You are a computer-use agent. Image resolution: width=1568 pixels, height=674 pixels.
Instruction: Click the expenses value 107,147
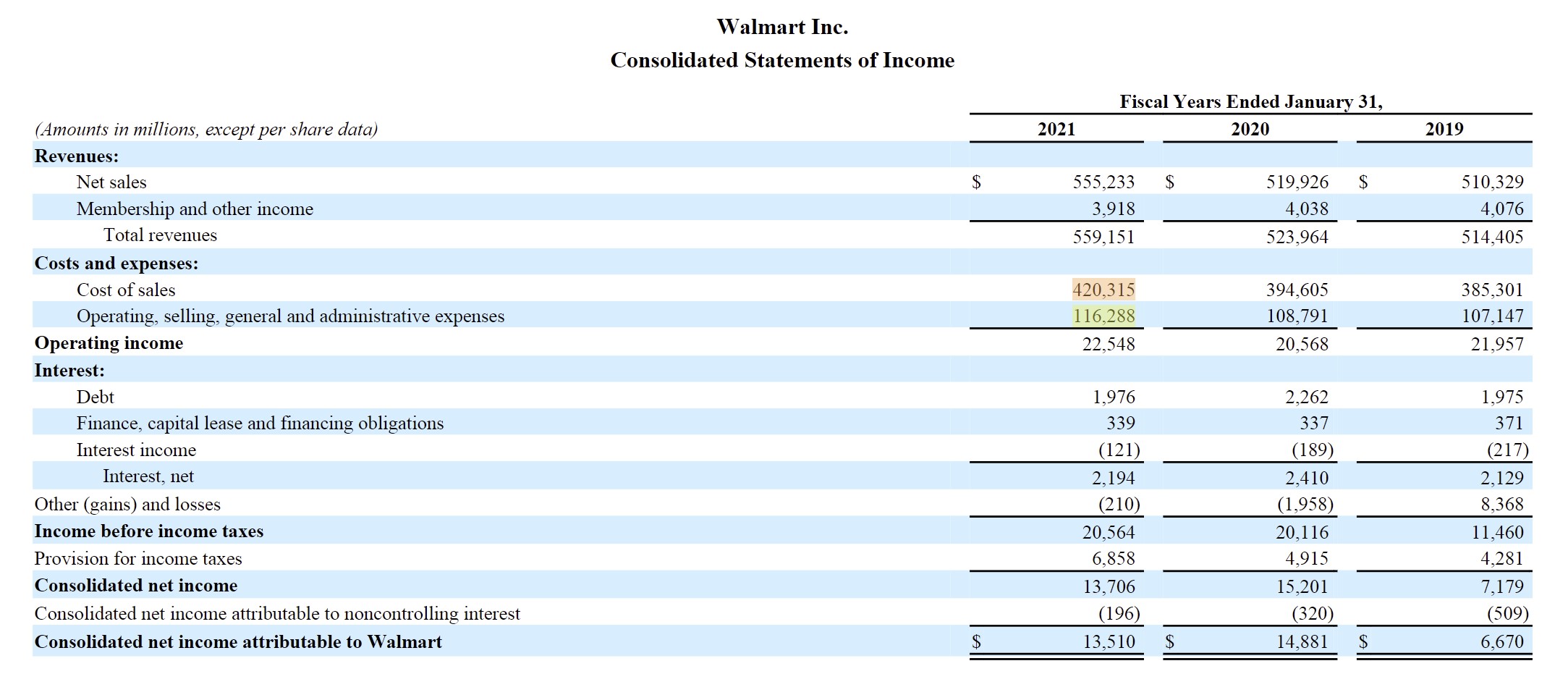click(x=1492, y=316)
